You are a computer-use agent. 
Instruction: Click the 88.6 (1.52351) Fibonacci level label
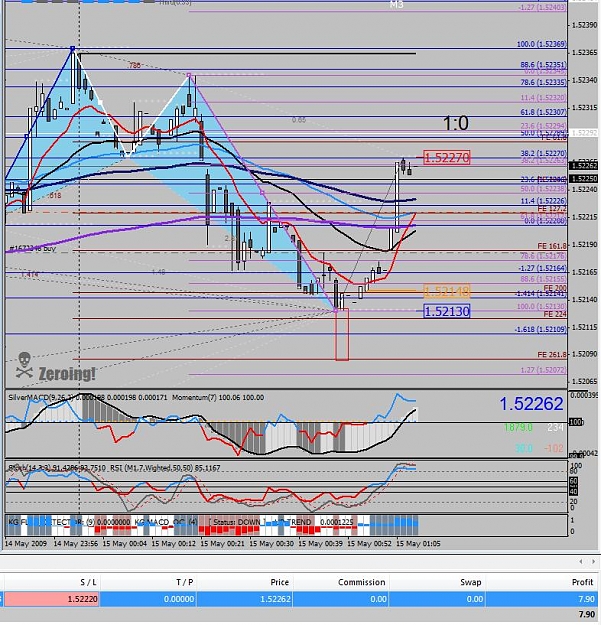click(543, 64)
